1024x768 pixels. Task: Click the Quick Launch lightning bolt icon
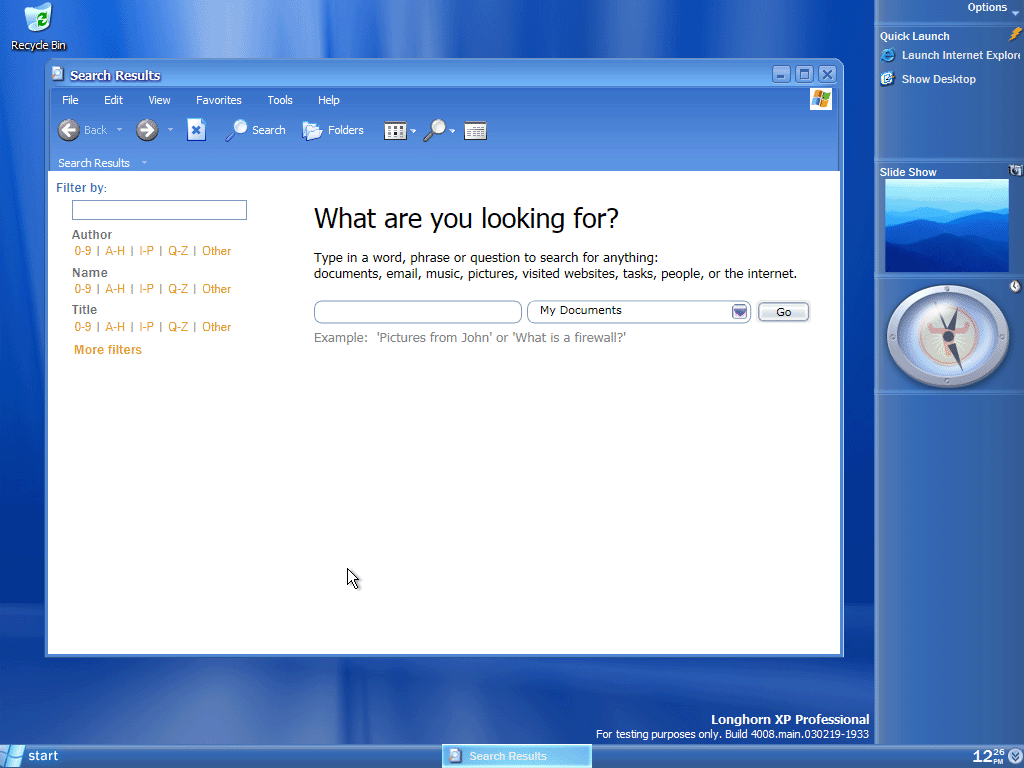click(x=1015, y=35)
